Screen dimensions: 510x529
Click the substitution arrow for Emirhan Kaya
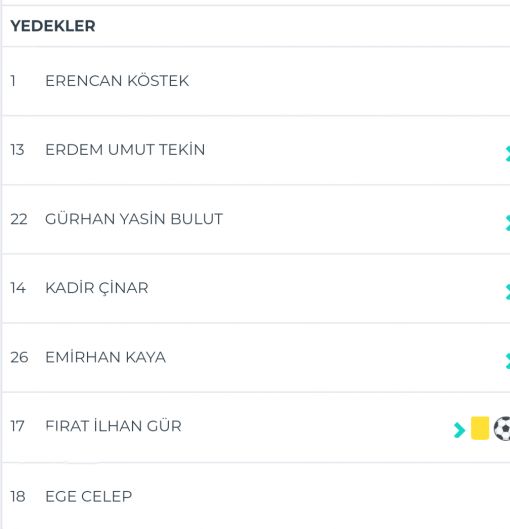(508, 361)
